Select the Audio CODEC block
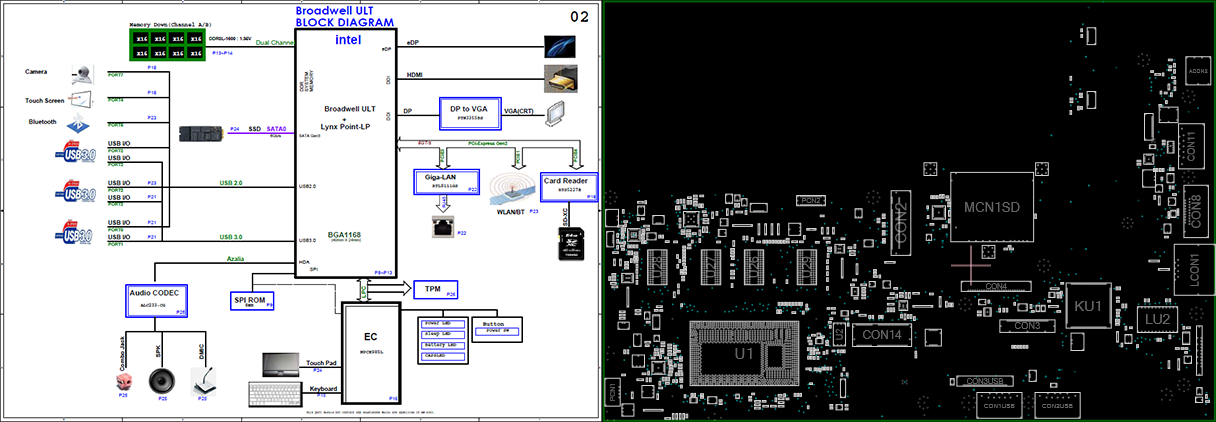This screenshot has height=422, width=1216. tap(157, 299)
